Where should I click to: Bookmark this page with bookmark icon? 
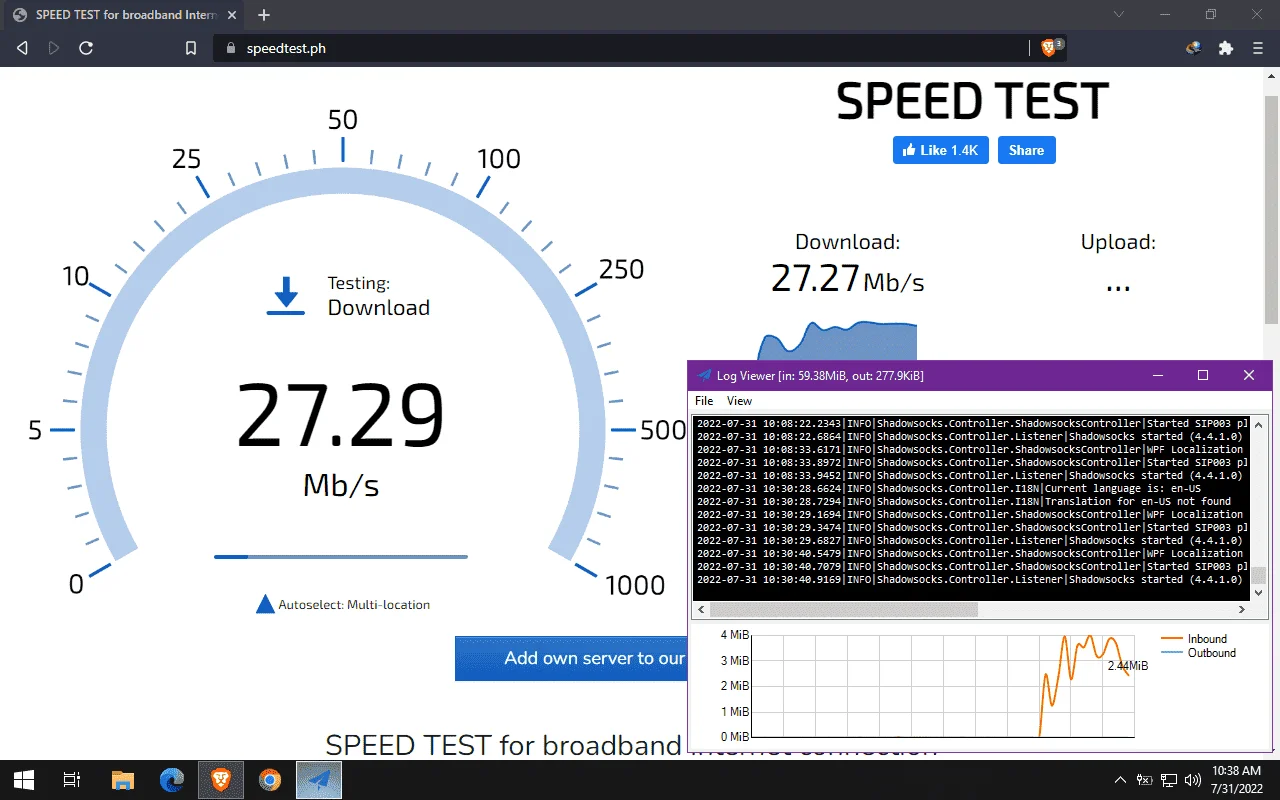[x=191, y=48]
